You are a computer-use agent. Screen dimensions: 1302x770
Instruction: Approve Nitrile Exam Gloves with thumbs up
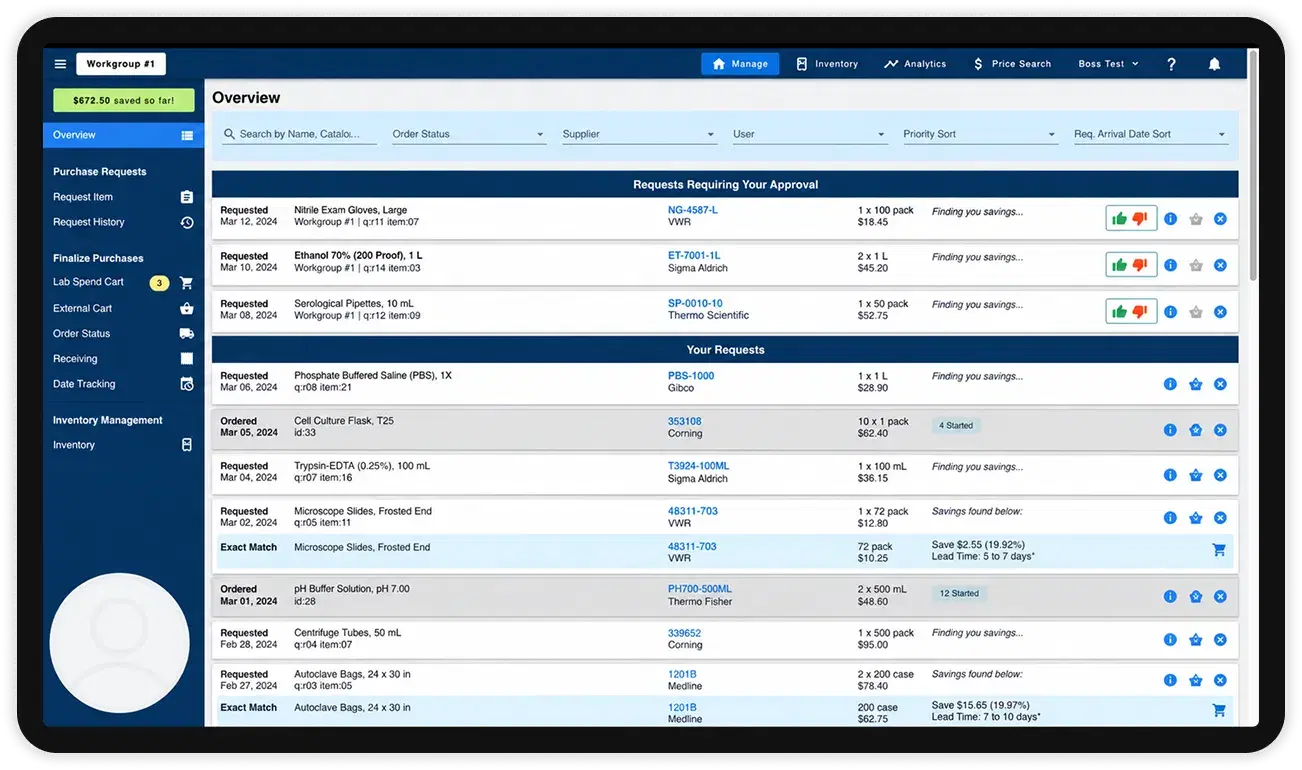[1119, 218]
